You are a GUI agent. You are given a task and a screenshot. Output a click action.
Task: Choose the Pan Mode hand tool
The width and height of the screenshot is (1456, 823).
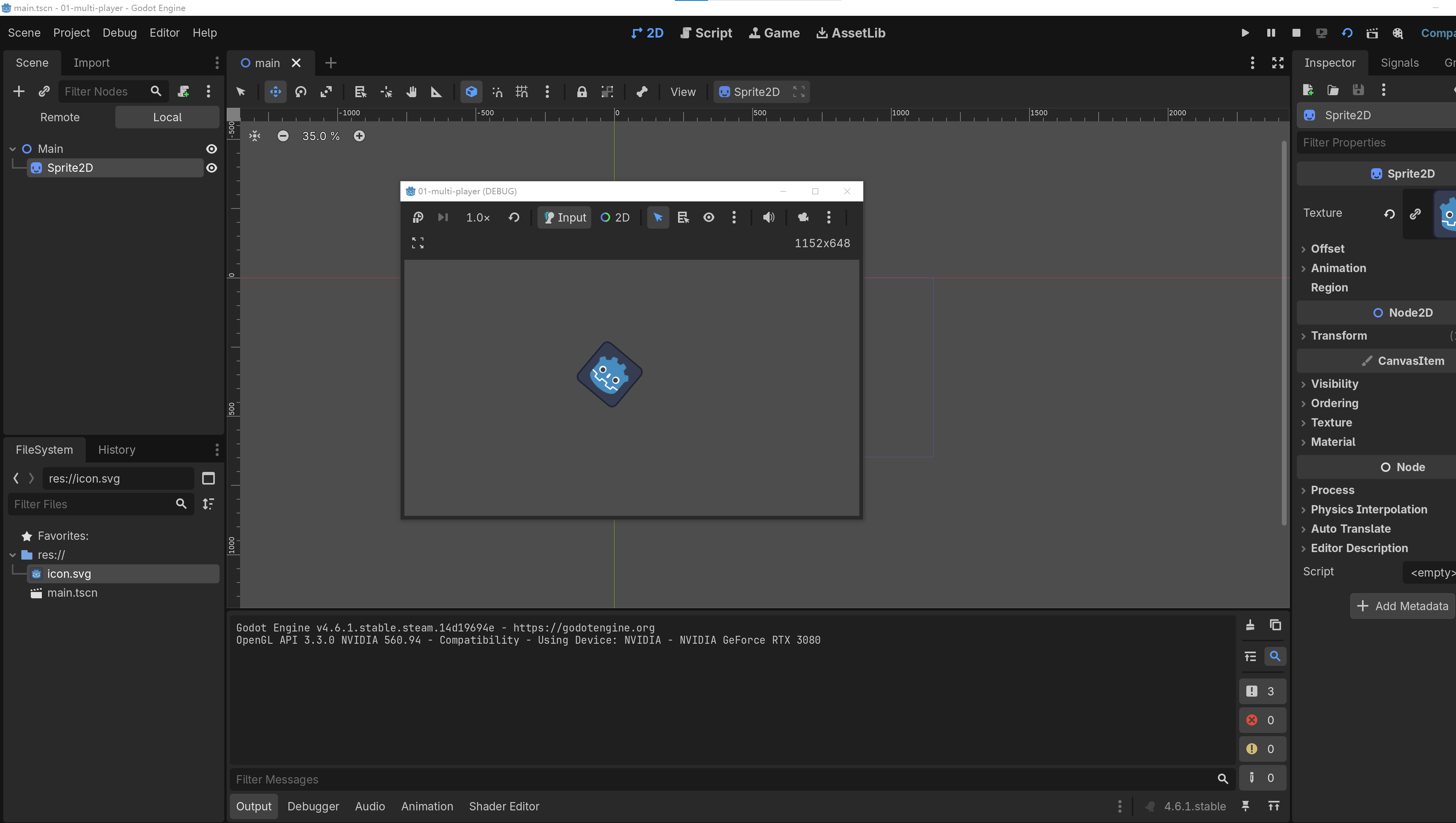pyautogui.click(x=411, y=92)
